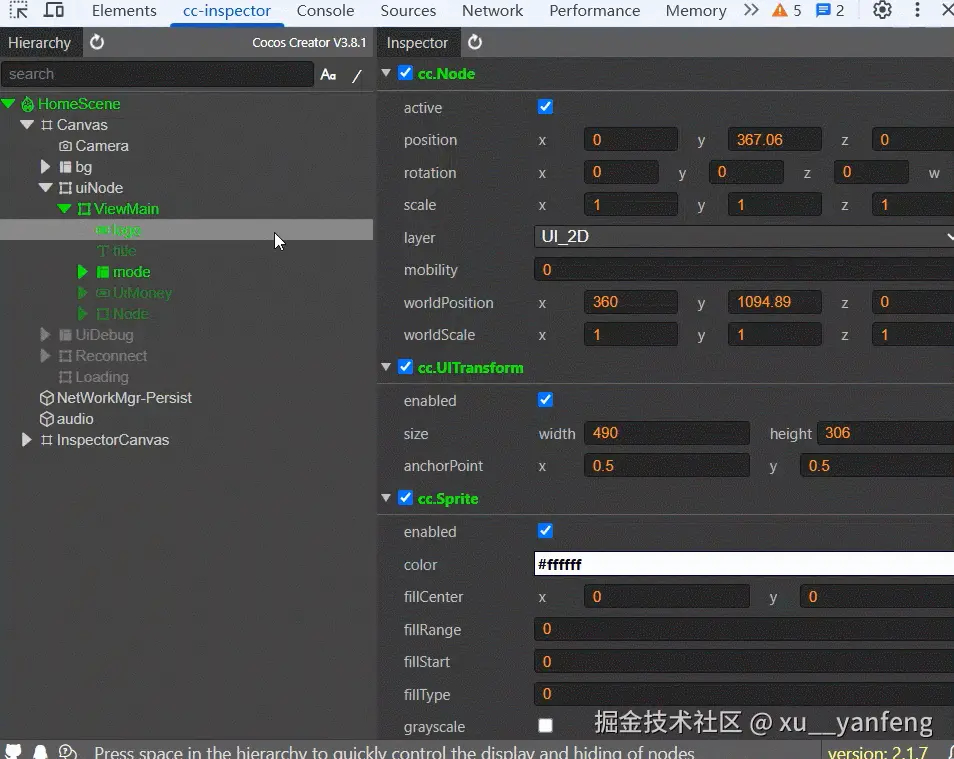Image resolution: width=954 pixels, height=759 pixels.
Task: Click the worldPosition y value 1094.89
Action: [x=775, y=303]
